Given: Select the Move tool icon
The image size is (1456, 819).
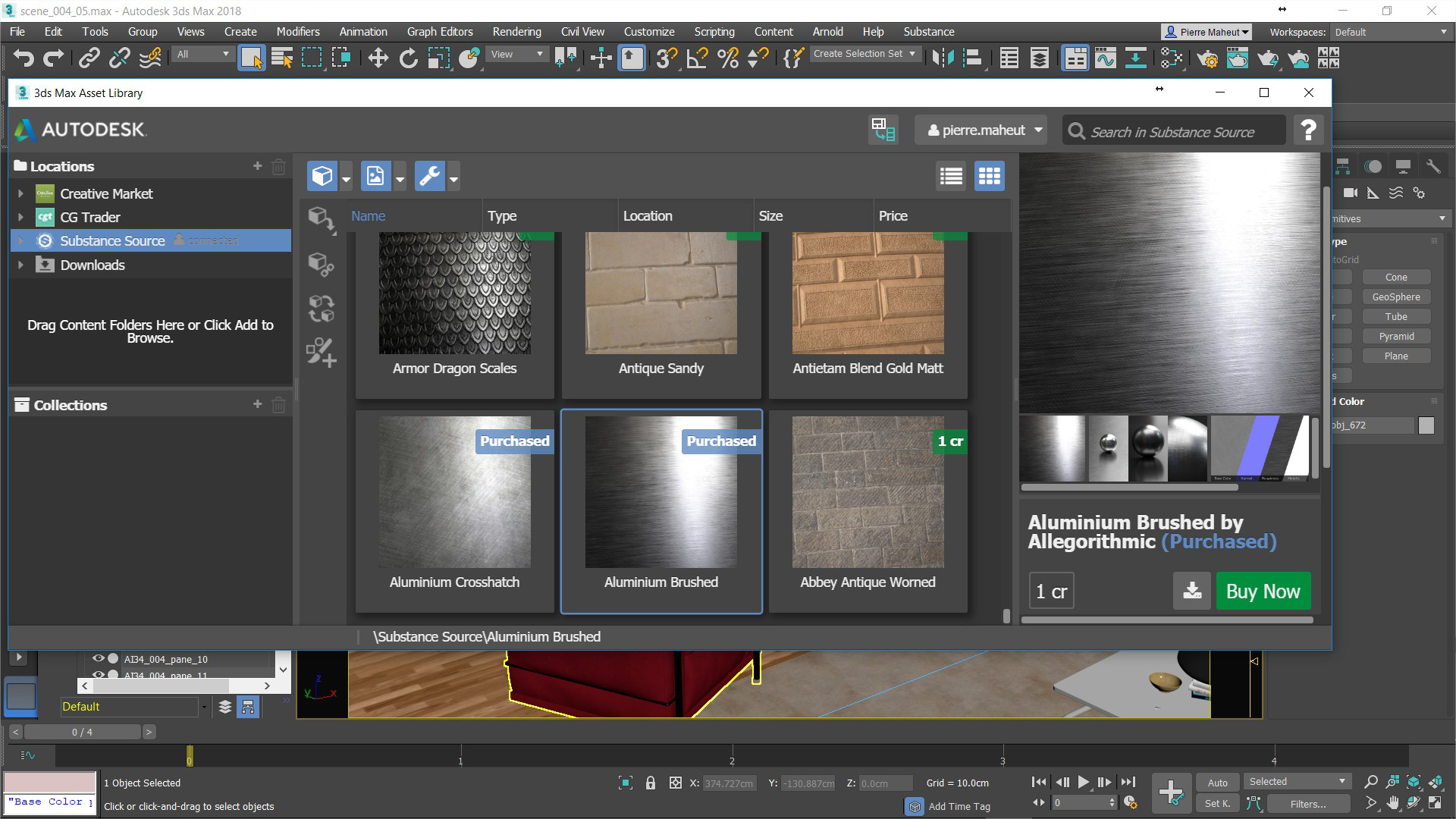Looking at the screenshot, I should (378, 58).
